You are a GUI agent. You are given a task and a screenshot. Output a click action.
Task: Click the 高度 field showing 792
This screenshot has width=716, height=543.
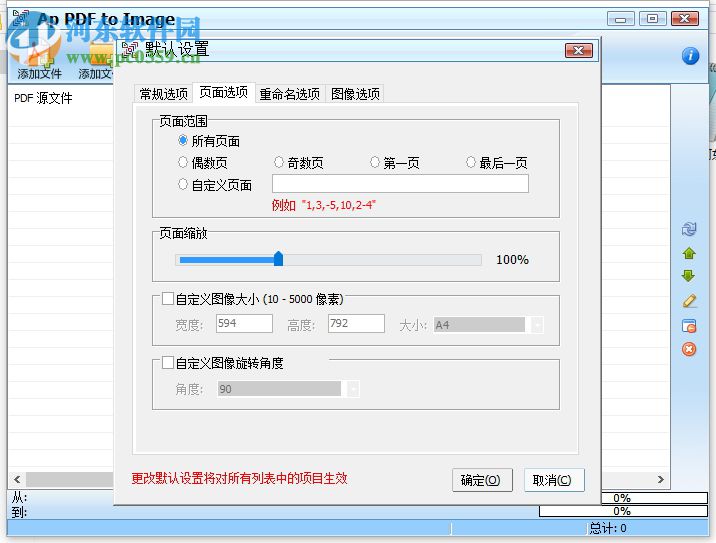(x=356, y=323)
